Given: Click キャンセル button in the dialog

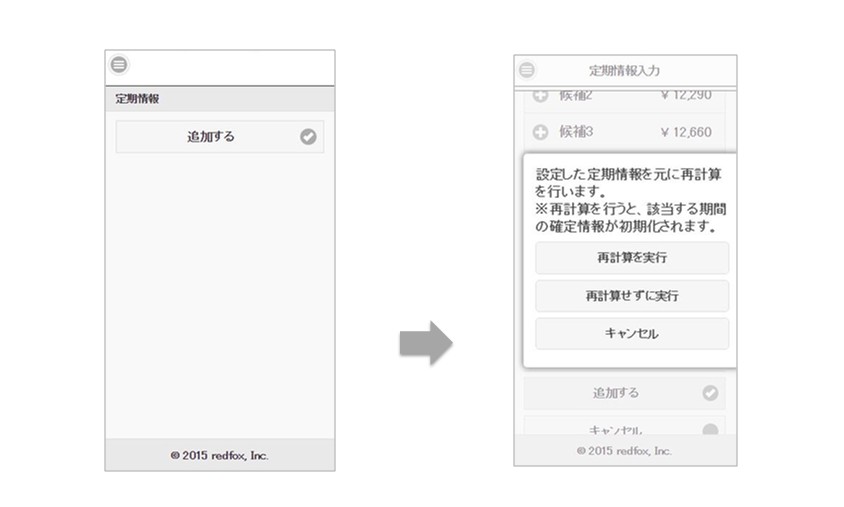Looking at the screenshot, I should click(x=632, y=334).
